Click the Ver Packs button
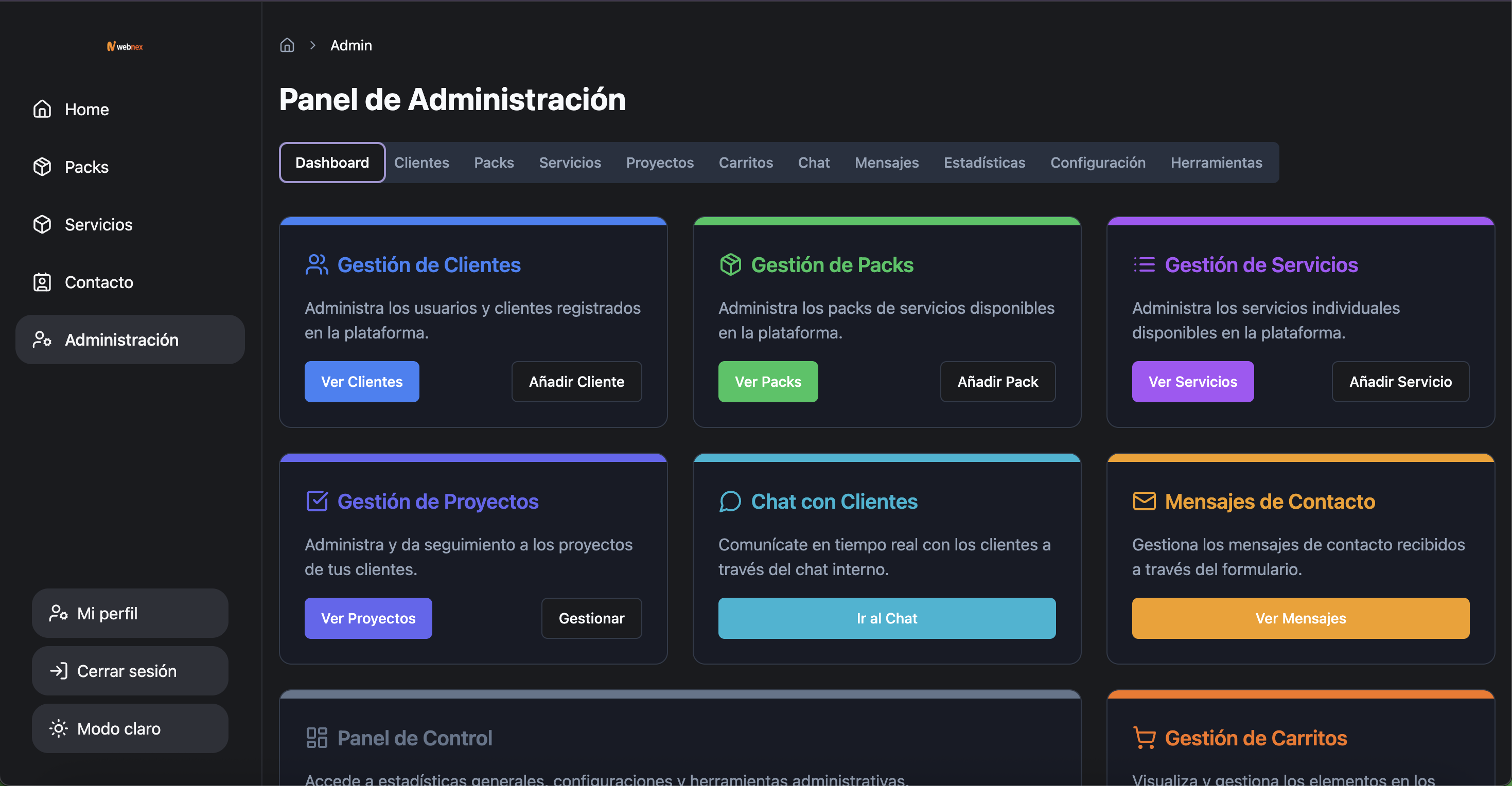Viewport: 1512px width, 786px height. 768,381
